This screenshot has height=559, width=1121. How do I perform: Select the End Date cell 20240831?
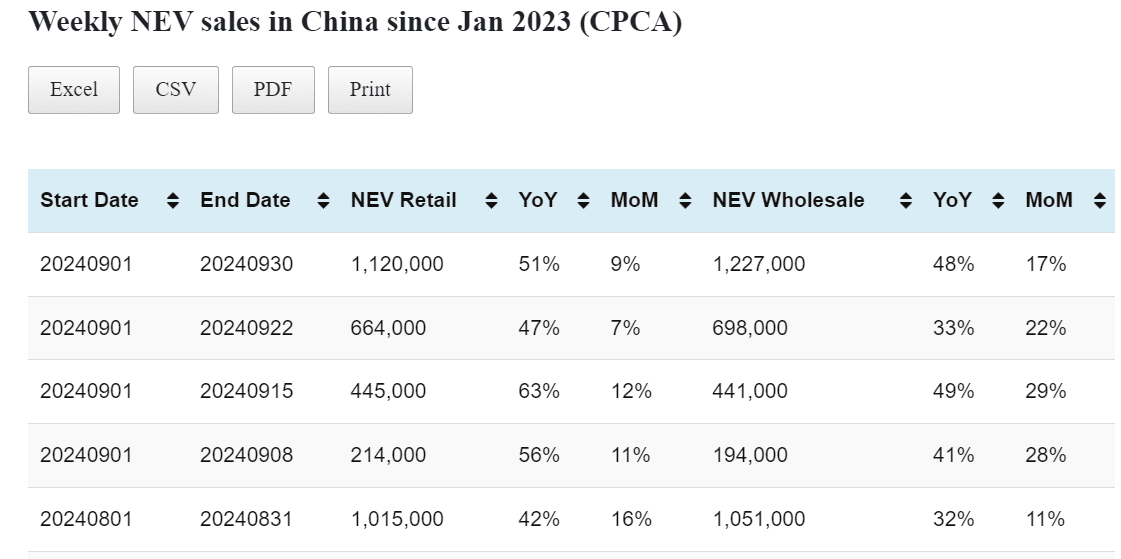coord(247,519)
